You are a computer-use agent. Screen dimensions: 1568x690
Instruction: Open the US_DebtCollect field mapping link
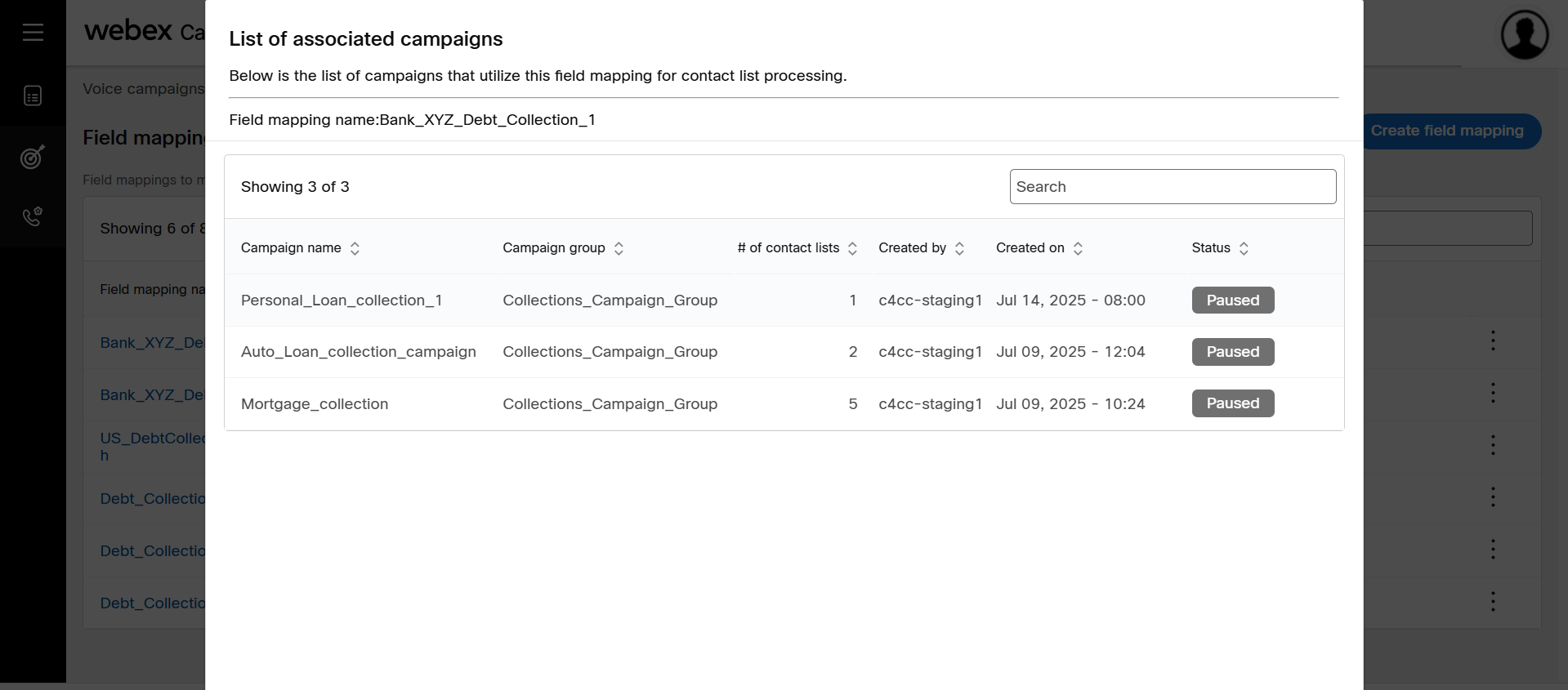tap(152, 438)
